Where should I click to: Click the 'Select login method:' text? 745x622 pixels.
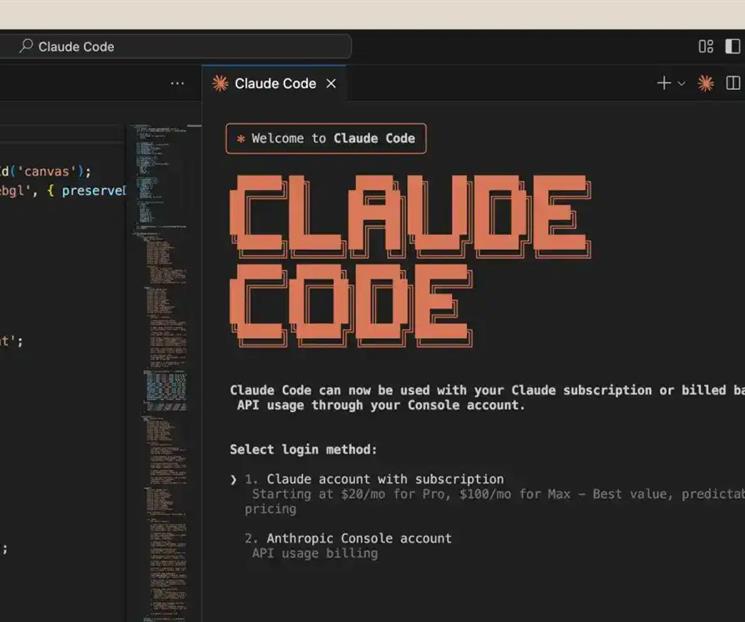pos(303,450)
